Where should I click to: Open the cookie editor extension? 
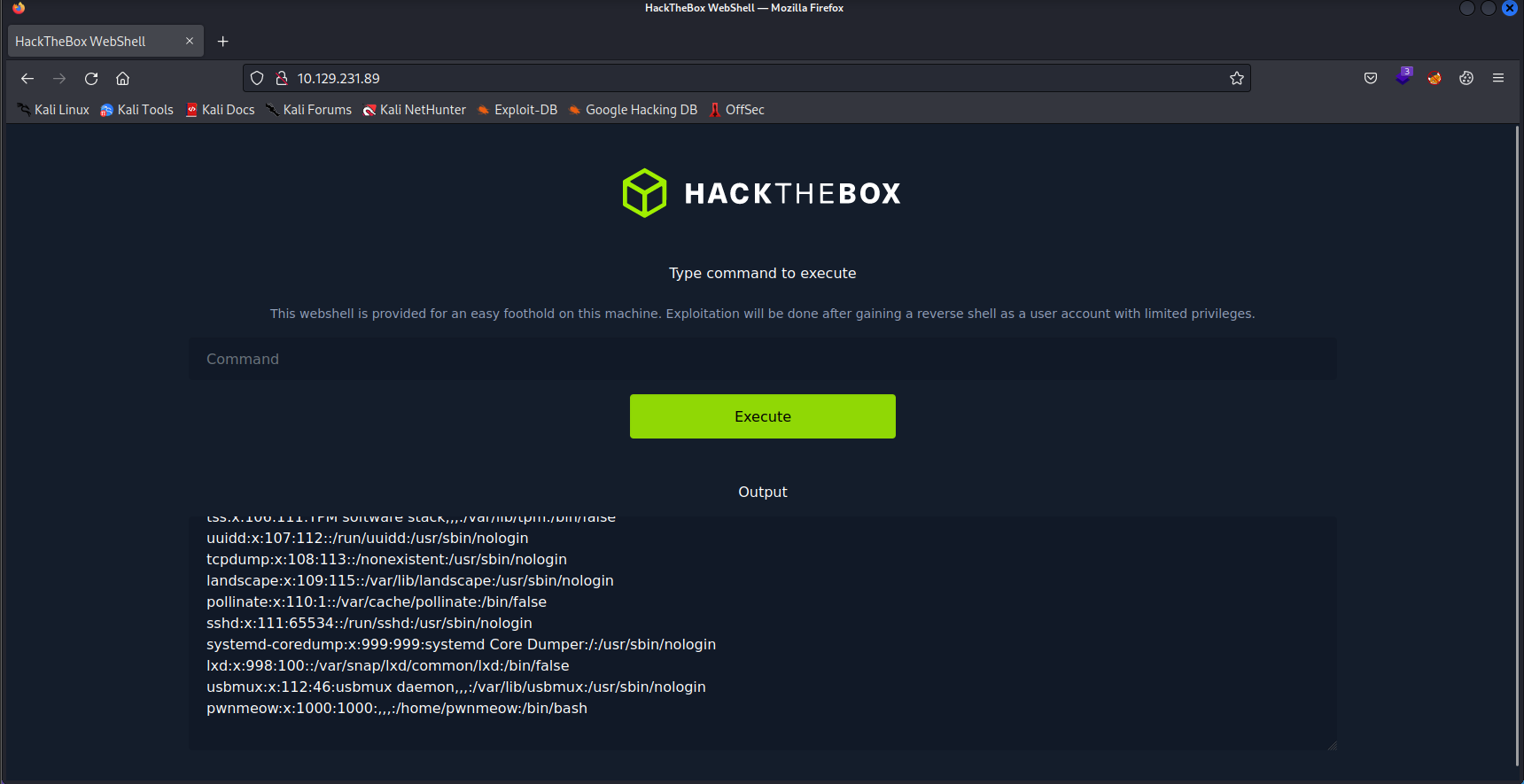[1466, 78]
